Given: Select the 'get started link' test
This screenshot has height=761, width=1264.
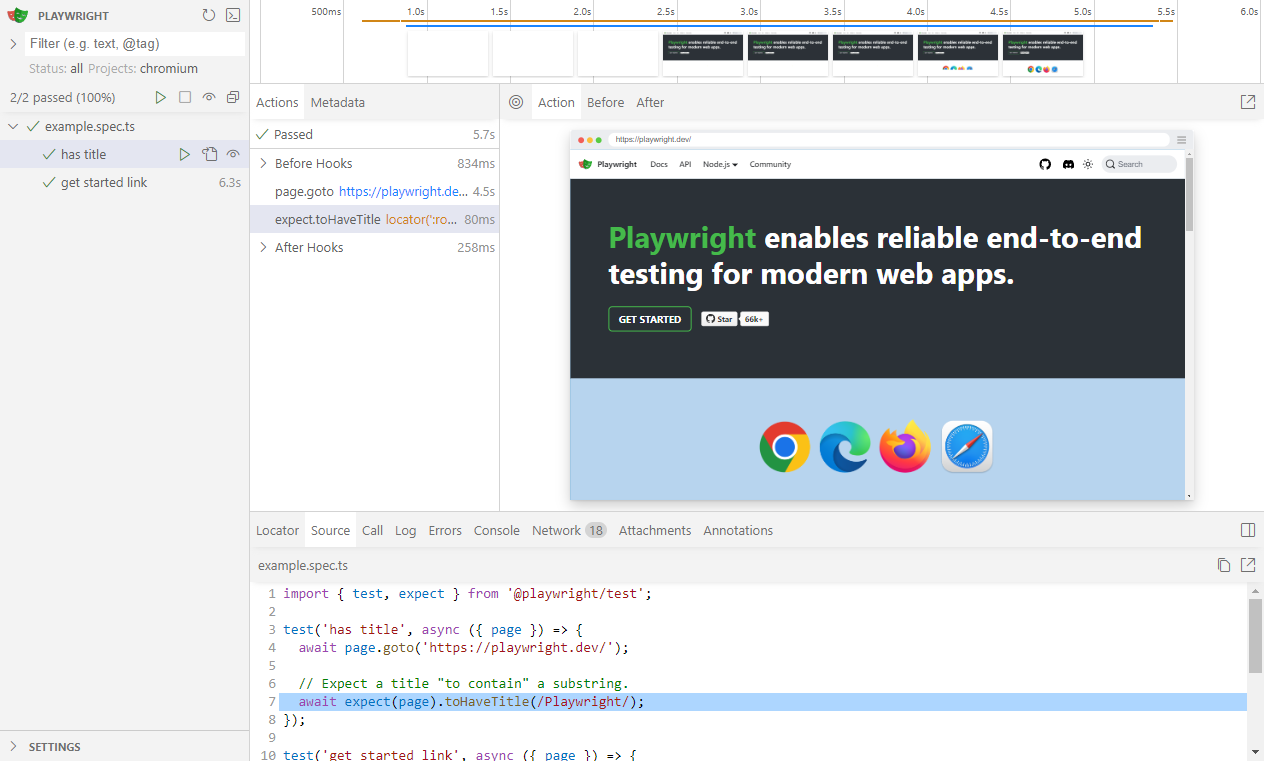Looking at the screenshot, I should pos(104,182).
